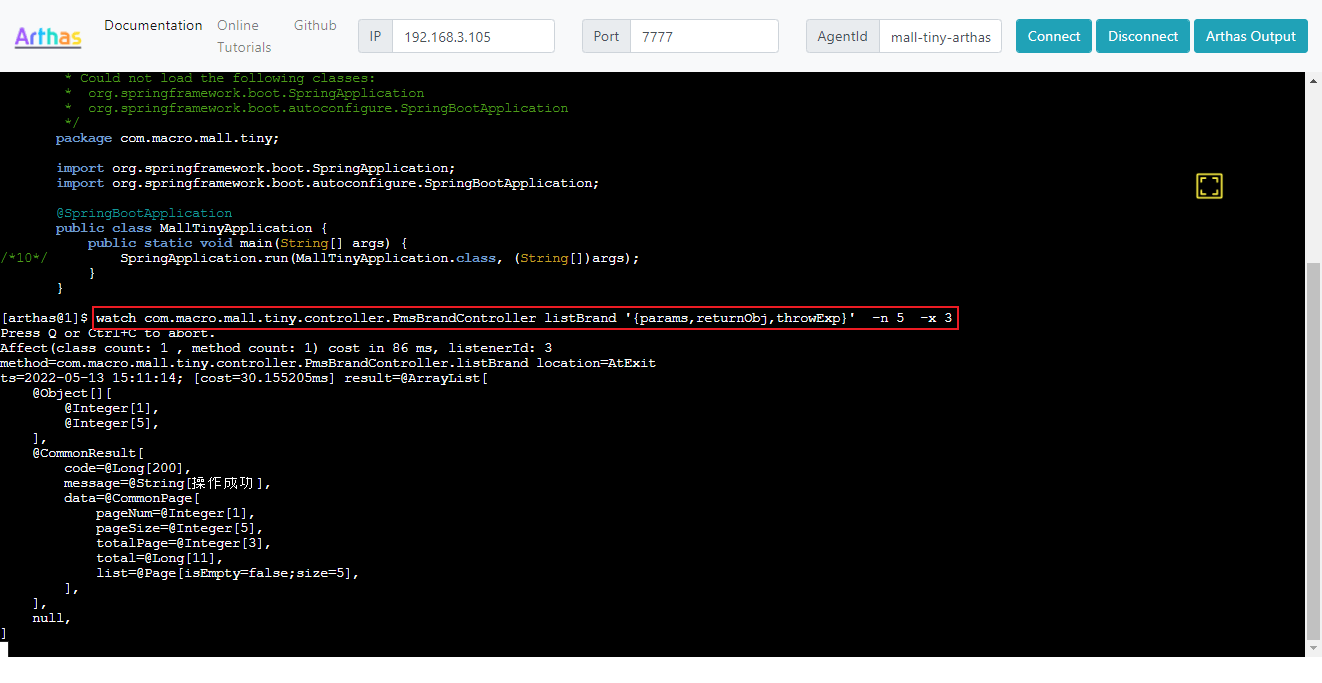Viewport: 1322px width, 683px height.
Task: Click the Arthas logo
Action: tap(48, 37)
